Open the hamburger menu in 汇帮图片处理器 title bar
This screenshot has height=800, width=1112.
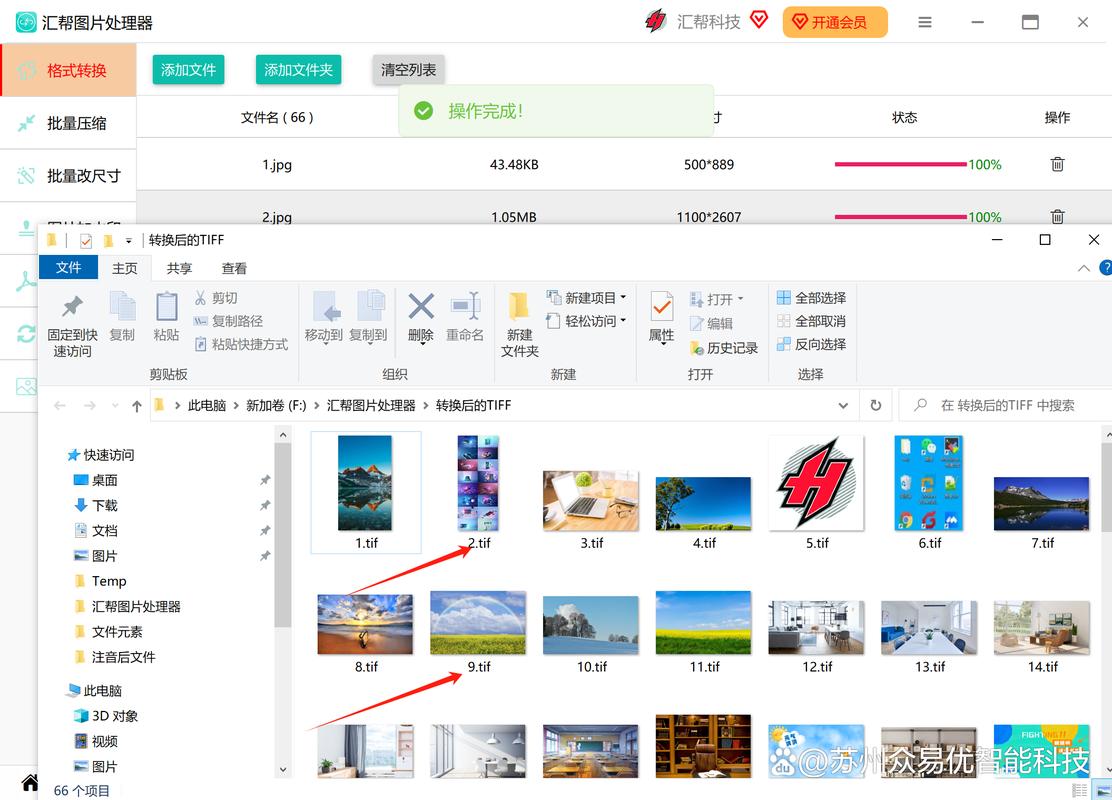point(925,23)
